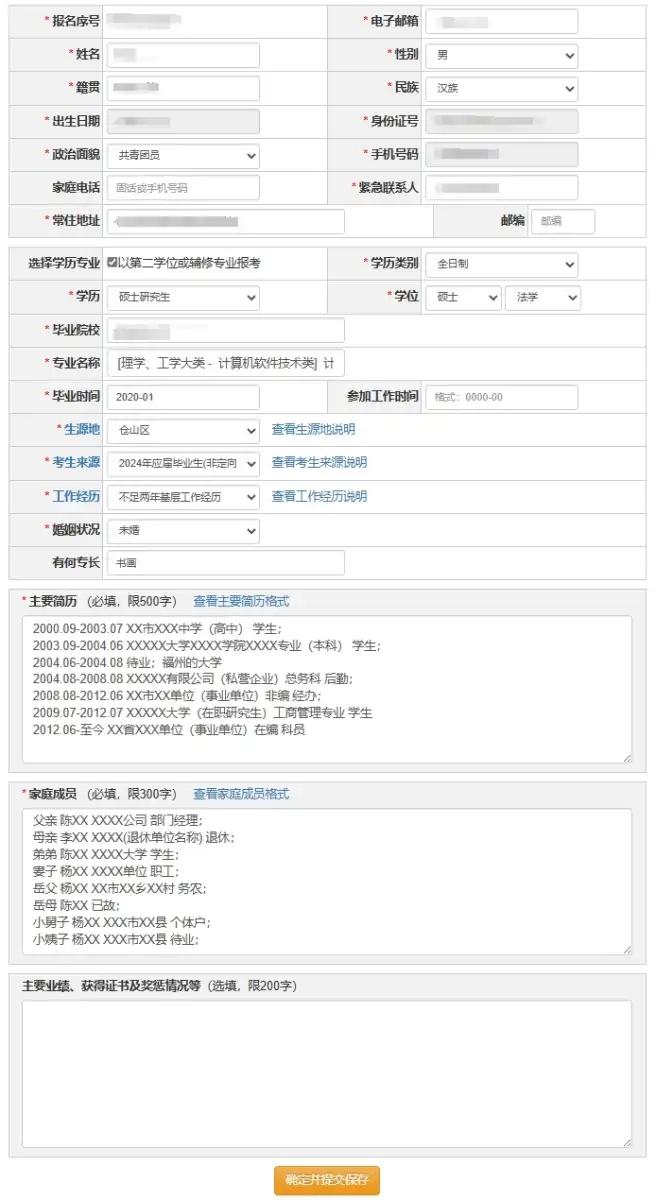This screenshot has height=1200, width=656.
Task: Click the 报名序号 label
Action: [x=76, y=21]
